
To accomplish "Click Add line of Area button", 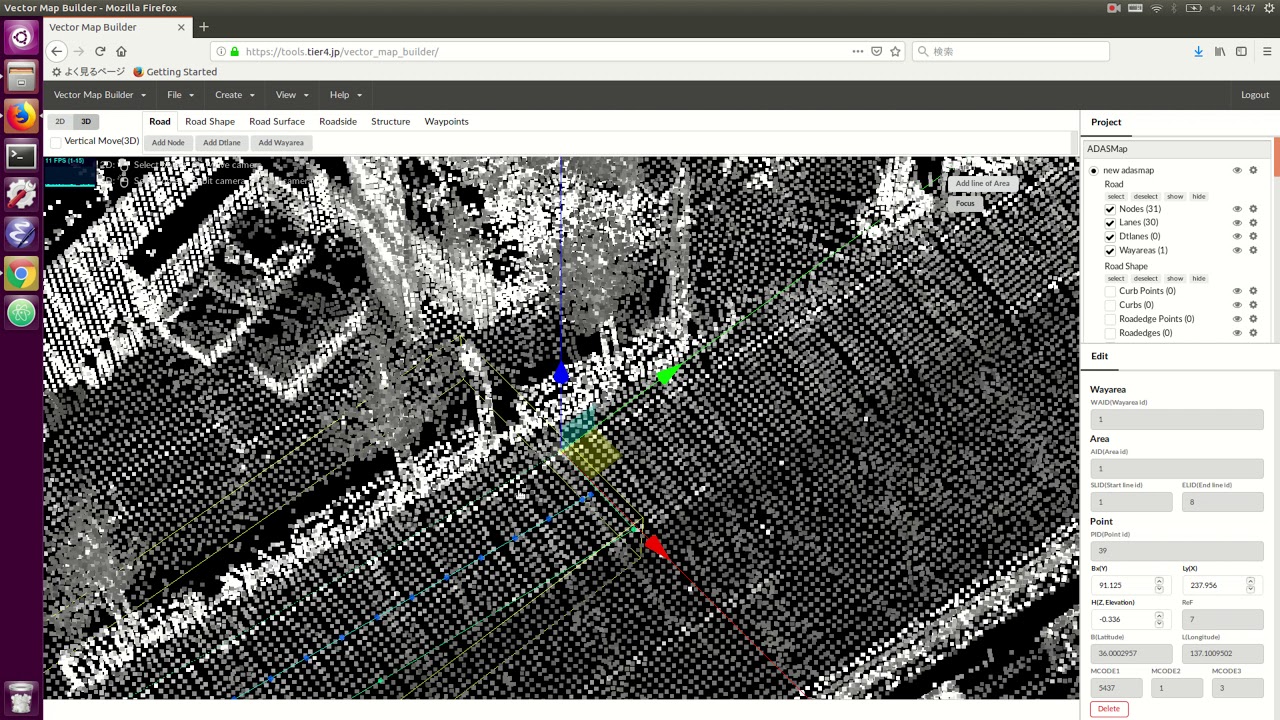I will tap(982, 183).
